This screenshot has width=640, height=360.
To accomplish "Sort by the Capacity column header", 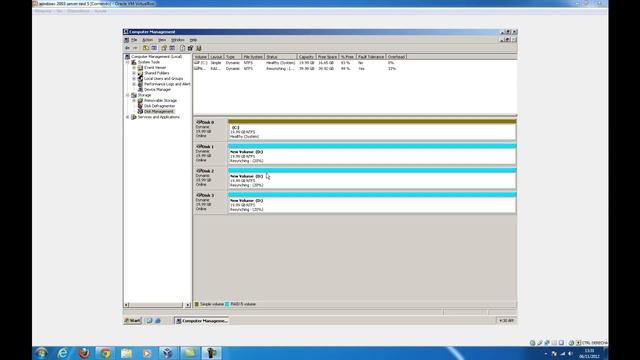I will coord(307,57).
